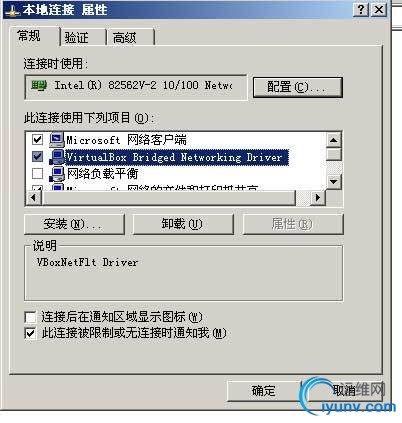
Task: Click the list's scroll down arrow
Action: [333, 182]
